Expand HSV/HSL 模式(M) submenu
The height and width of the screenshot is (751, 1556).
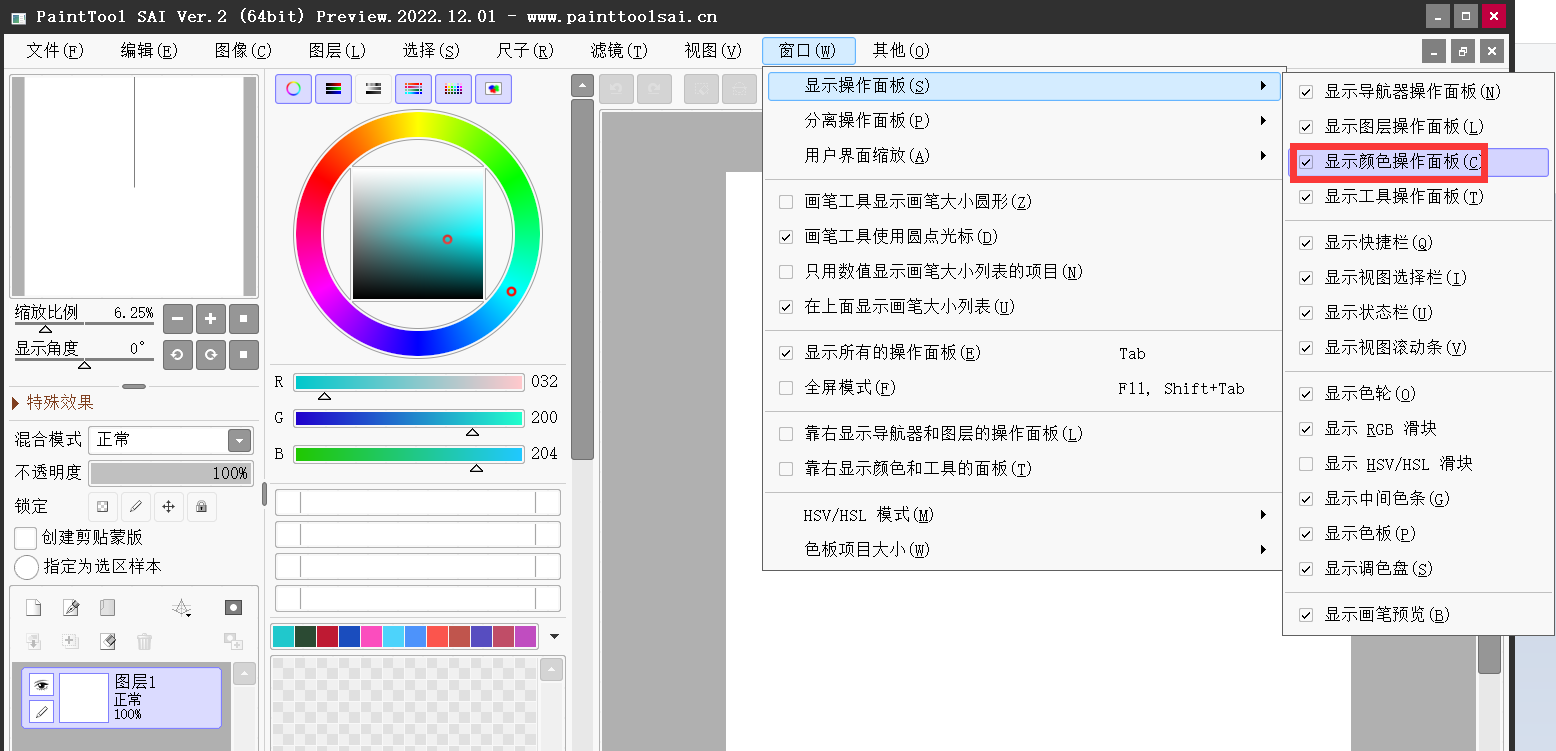click(x=1023, y=515)
